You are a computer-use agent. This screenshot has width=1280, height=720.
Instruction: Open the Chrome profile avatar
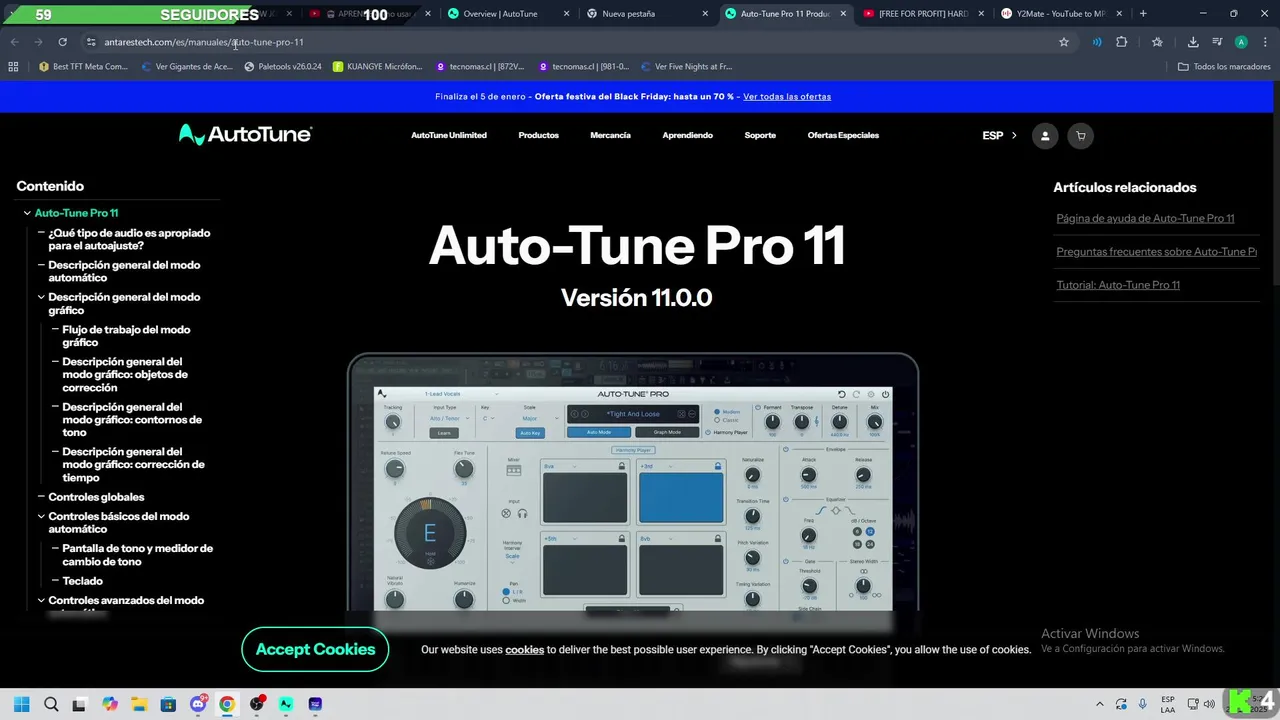1241,42
